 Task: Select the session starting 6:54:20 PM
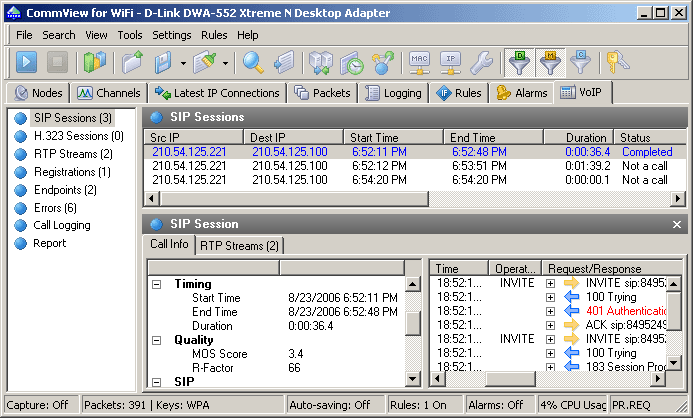point(415,180)
